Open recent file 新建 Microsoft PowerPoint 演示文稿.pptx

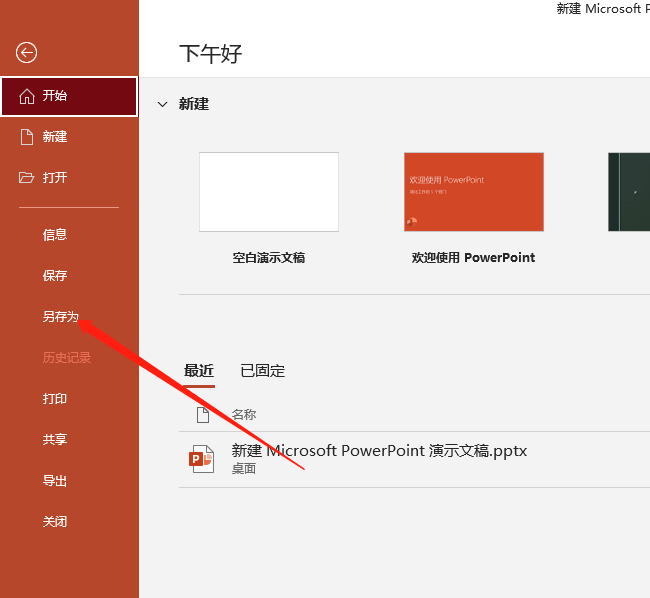[x=379, y=451]
